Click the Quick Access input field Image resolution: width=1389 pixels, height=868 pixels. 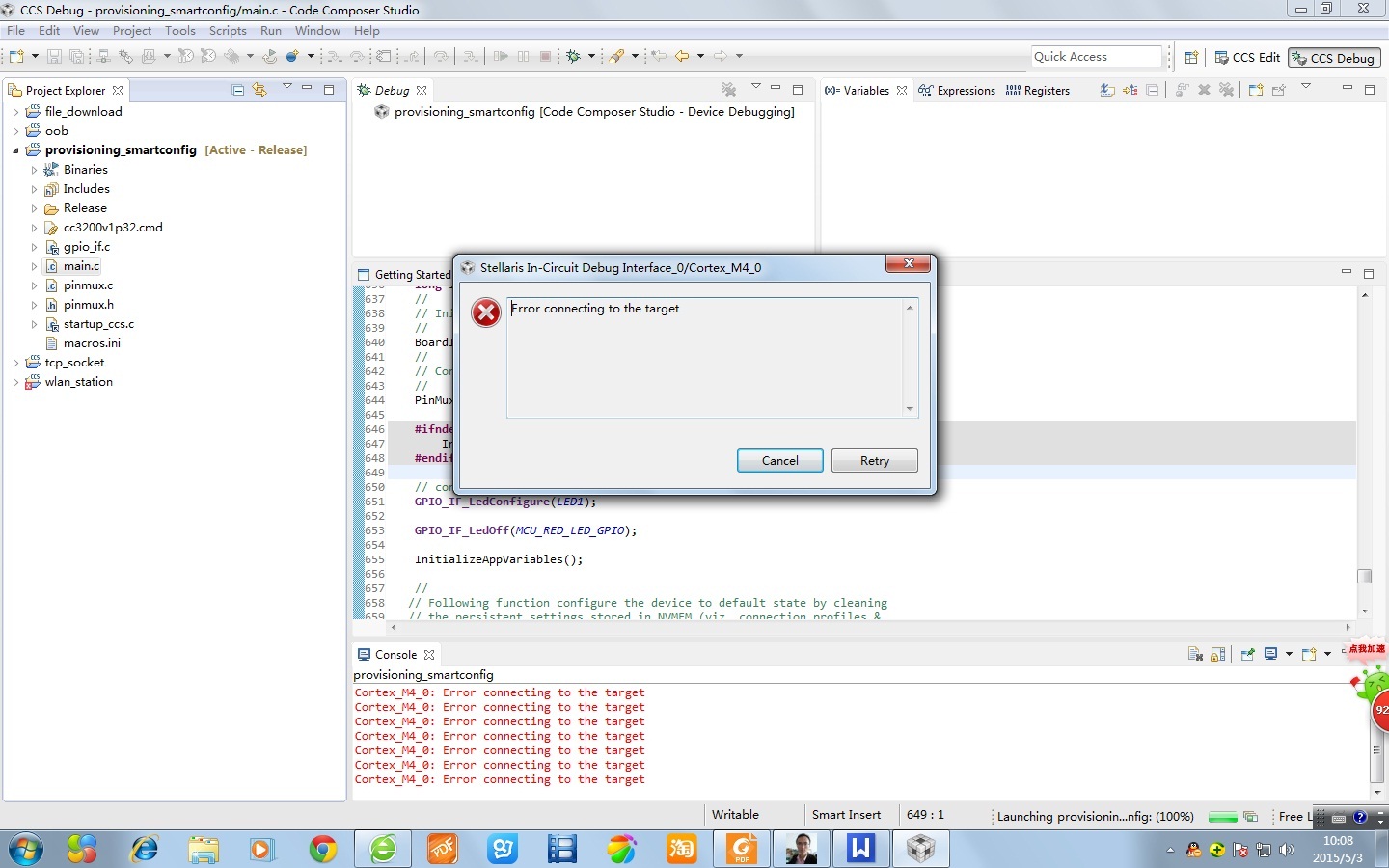(1097, 57)
